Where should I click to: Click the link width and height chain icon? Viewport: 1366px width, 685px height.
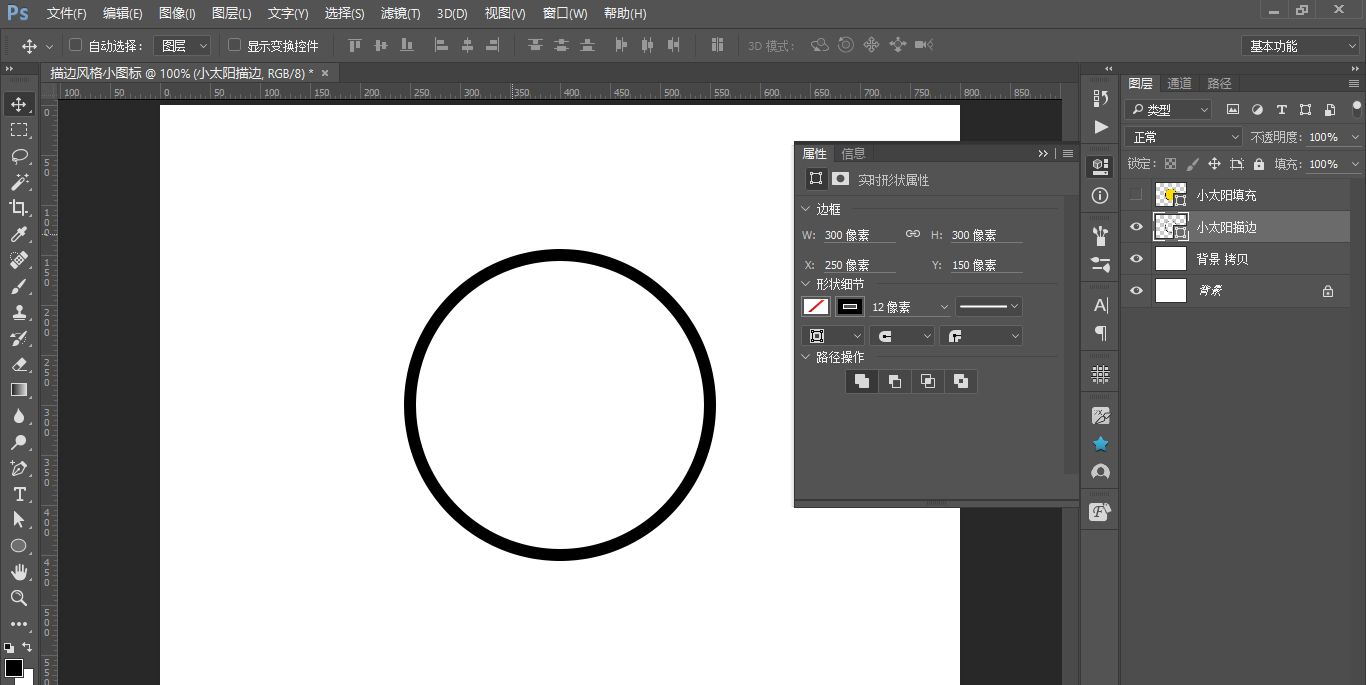pos(913,234)
